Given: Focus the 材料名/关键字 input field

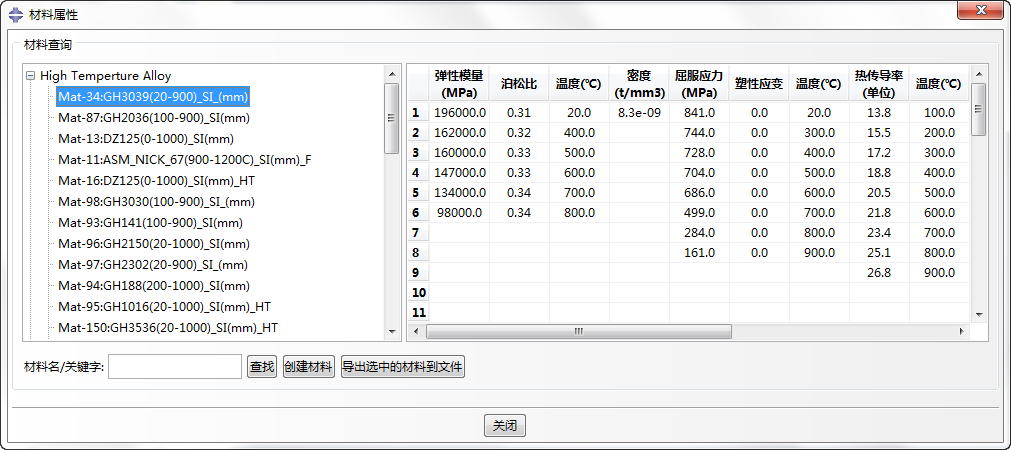Looking at the screenshot, I should point(175,367).
